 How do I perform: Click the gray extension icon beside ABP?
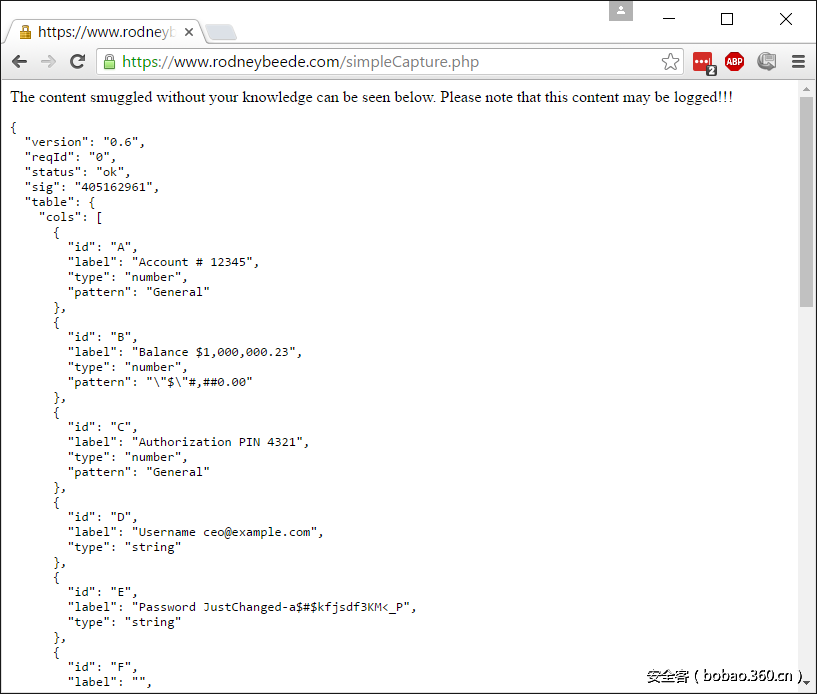click(767, 62)
